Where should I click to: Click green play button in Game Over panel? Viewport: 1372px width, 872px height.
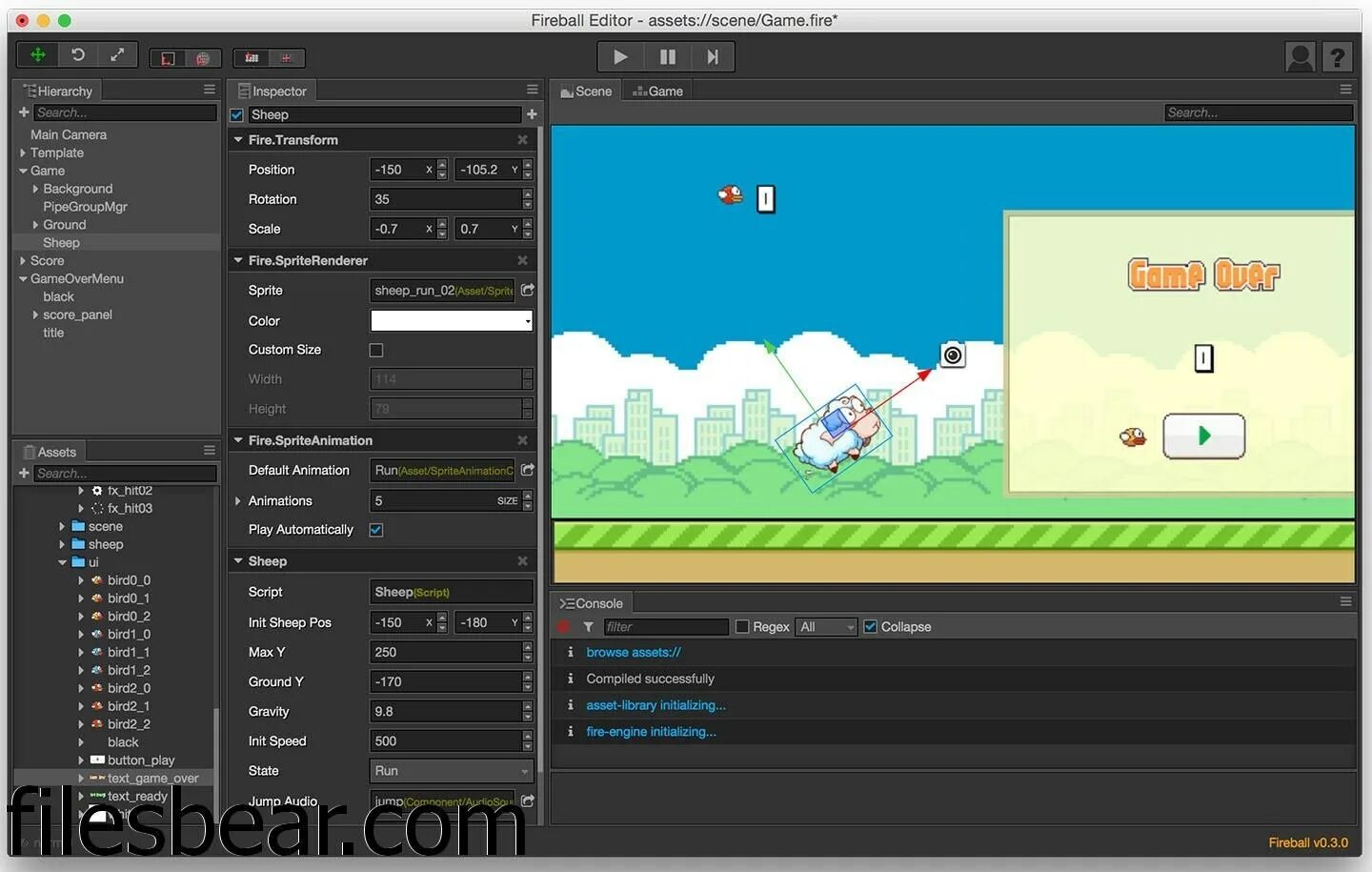(1203, 436)
